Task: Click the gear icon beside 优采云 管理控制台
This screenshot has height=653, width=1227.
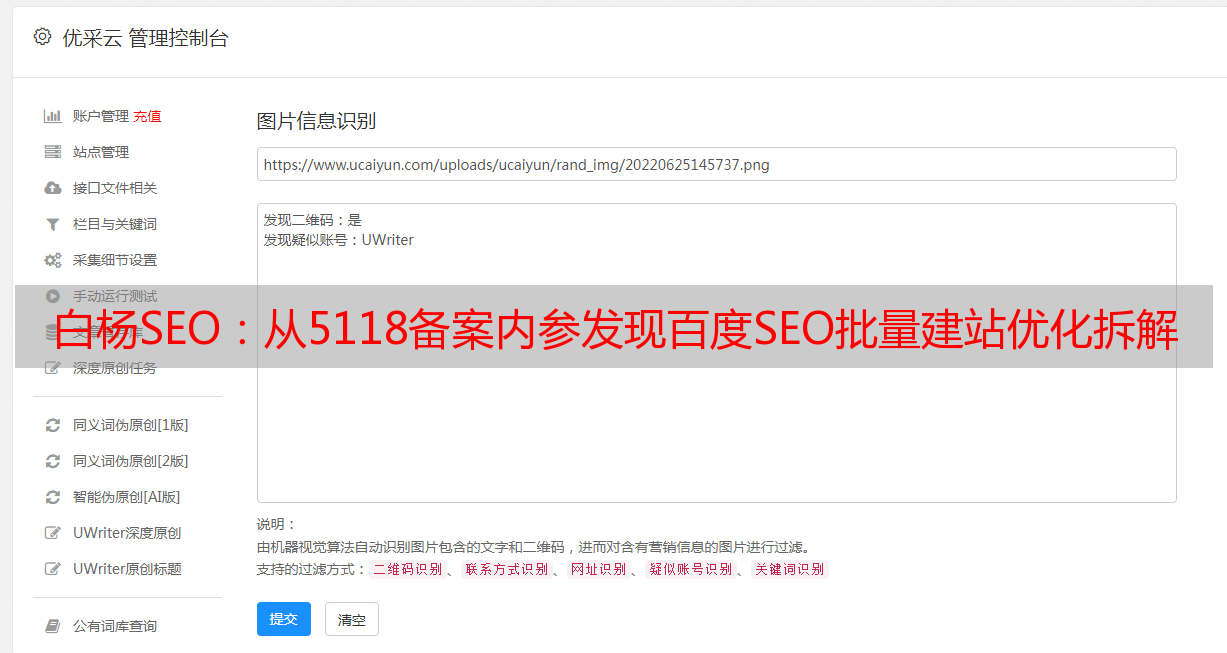Action: [x=42, y=37]
